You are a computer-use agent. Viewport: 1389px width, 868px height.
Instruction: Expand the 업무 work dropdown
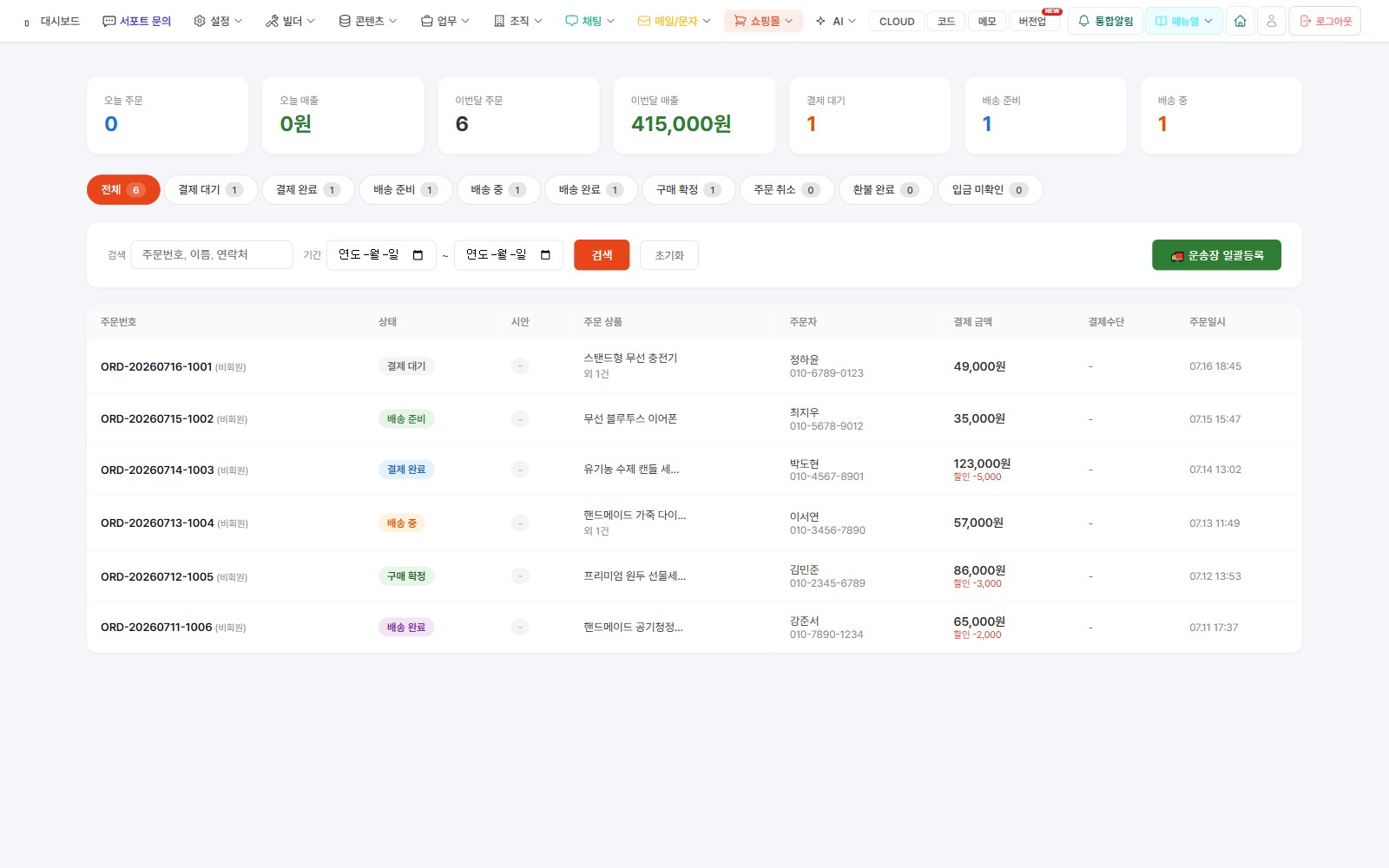tap(444, 21)
